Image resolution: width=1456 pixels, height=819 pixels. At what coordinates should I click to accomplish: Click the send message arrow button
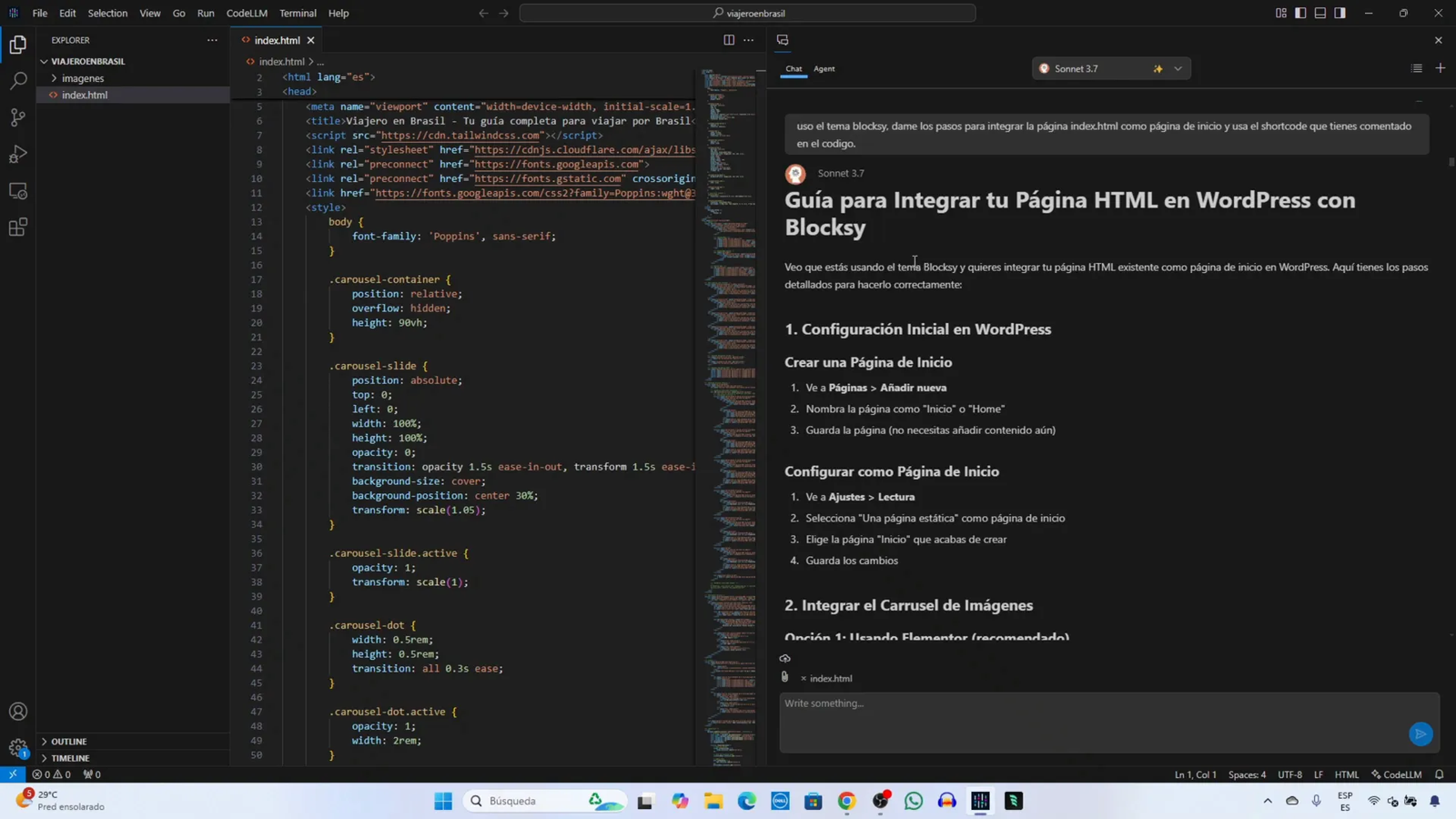pos(1420,733)
